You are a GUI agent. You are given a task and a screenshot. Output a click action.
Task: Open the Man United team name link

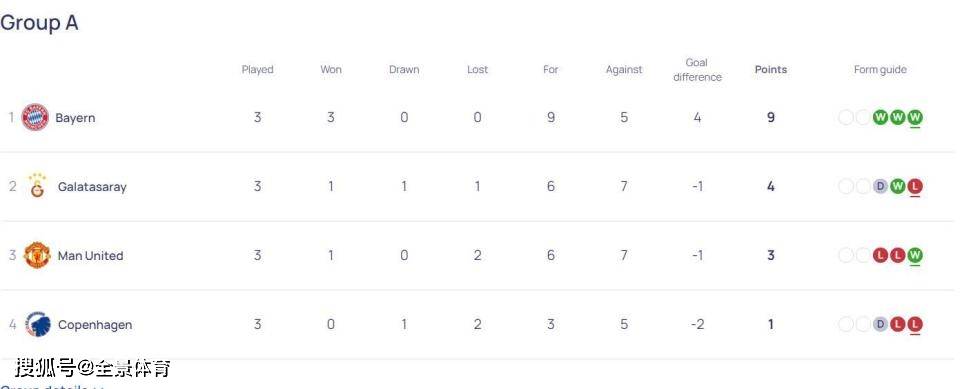(91, 255)
